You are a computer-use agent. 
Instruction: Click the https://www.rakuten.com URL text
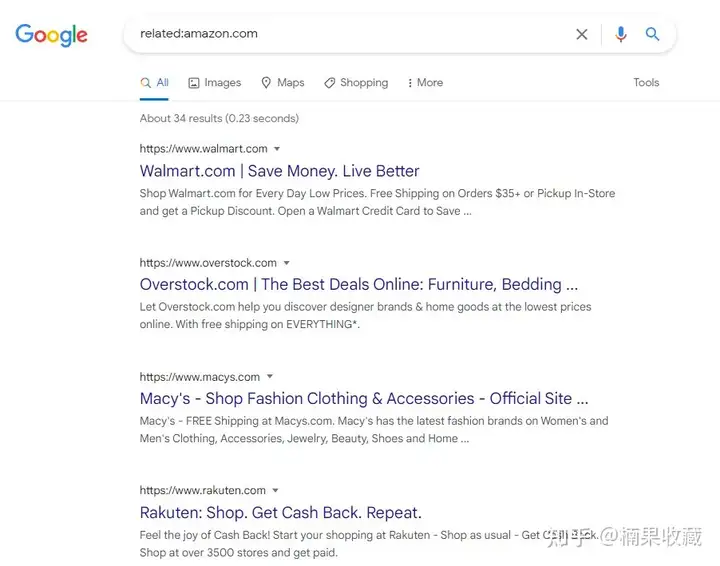[x=202, y=490]
